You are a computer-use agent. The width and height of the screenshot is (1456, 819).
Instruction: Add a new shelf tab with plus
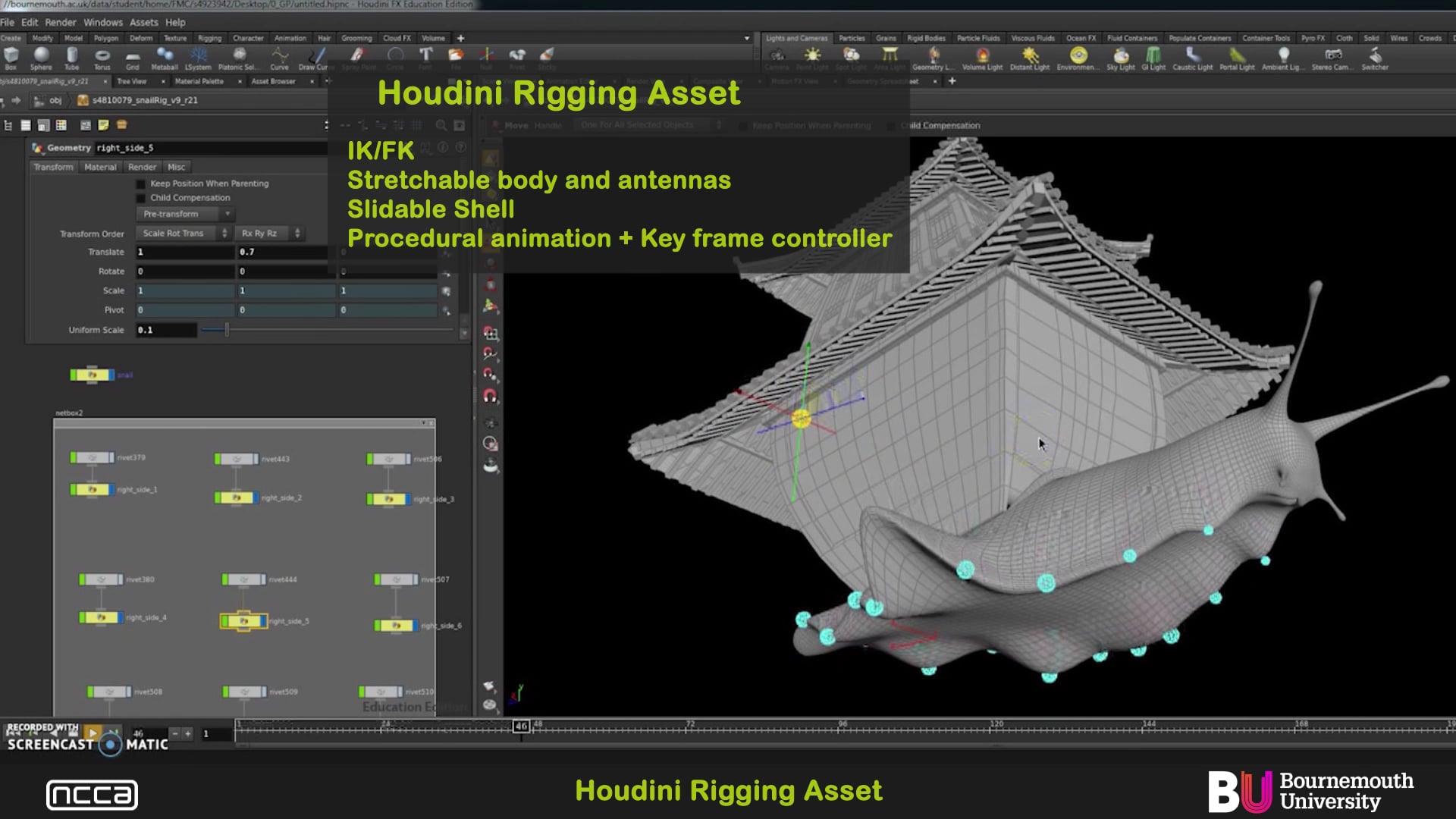coord(460,38)
